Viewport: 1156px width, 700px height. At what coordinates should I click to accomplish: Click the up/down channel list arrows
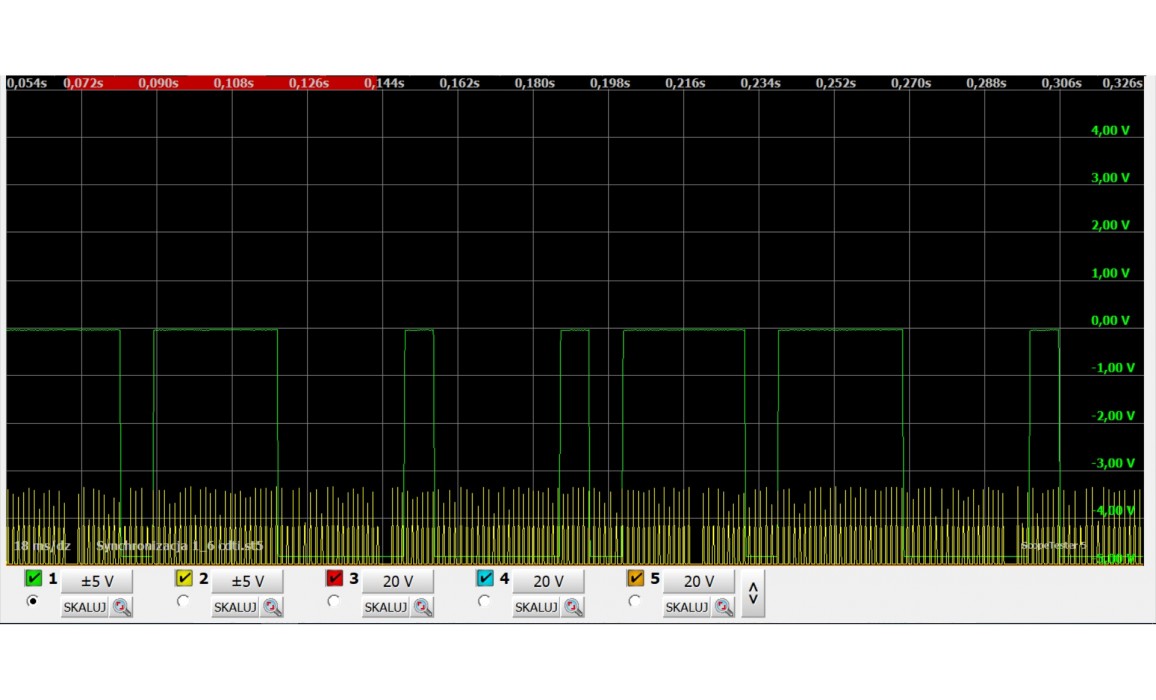tap(753, 594)
